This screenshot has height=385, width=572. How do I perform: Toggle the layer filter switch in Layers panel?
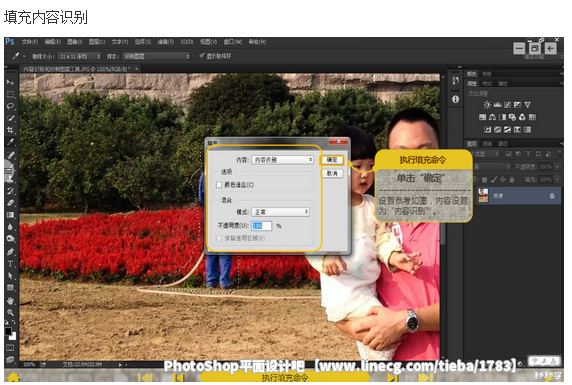pos(559,154)
